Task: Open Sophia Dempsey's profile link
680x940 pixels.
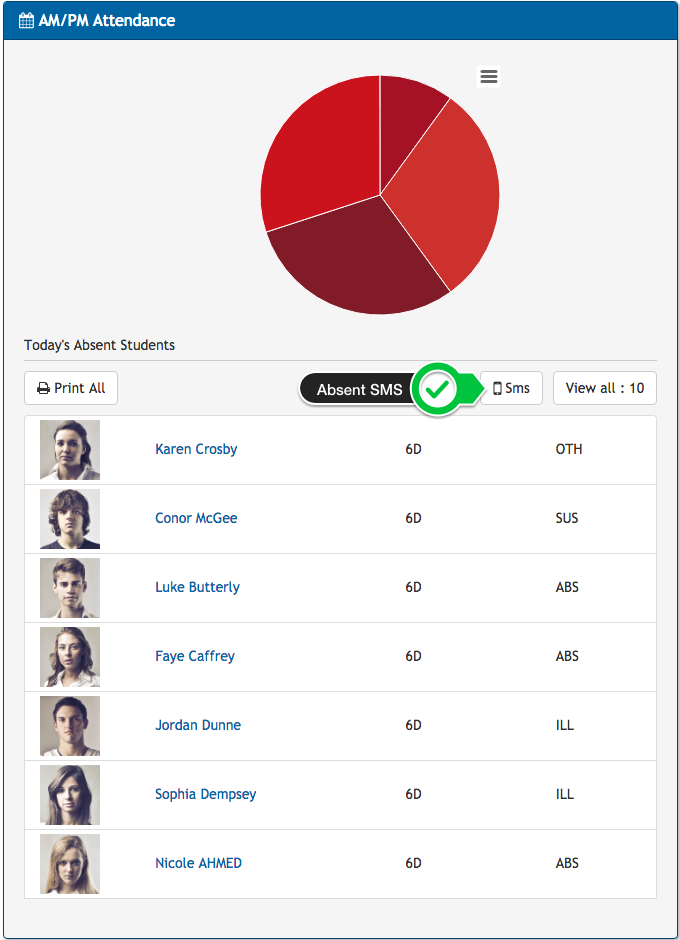Action: [205, 794]
